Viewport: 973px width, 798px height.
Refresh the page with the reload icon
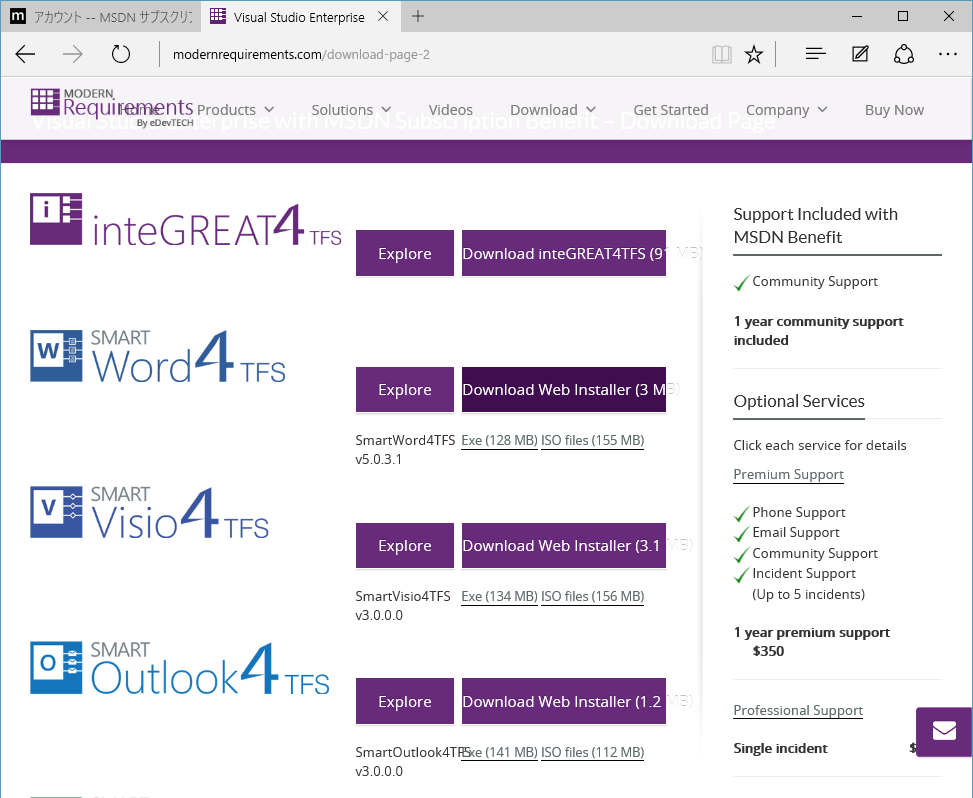click(120, 55)
